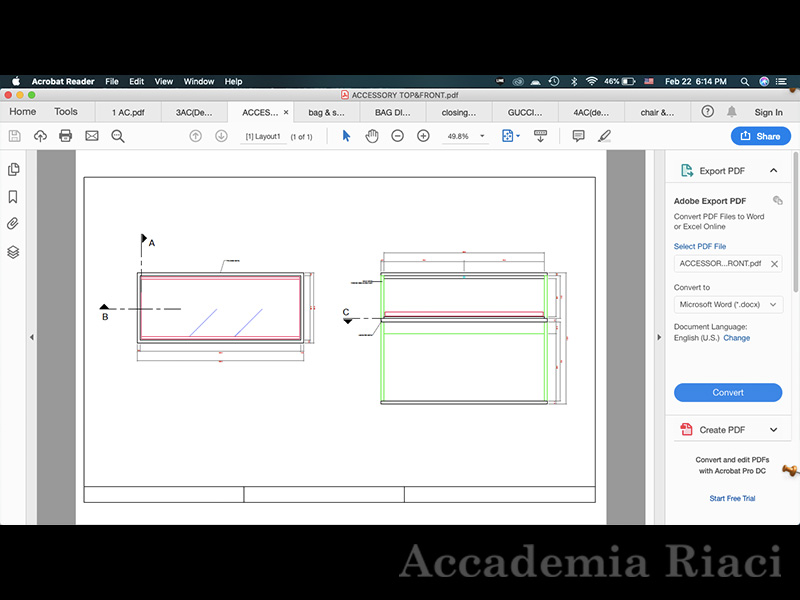Viewport: 800px width, 600px height.
Task: Close the ACCES document tab
Action: [286, 112]
